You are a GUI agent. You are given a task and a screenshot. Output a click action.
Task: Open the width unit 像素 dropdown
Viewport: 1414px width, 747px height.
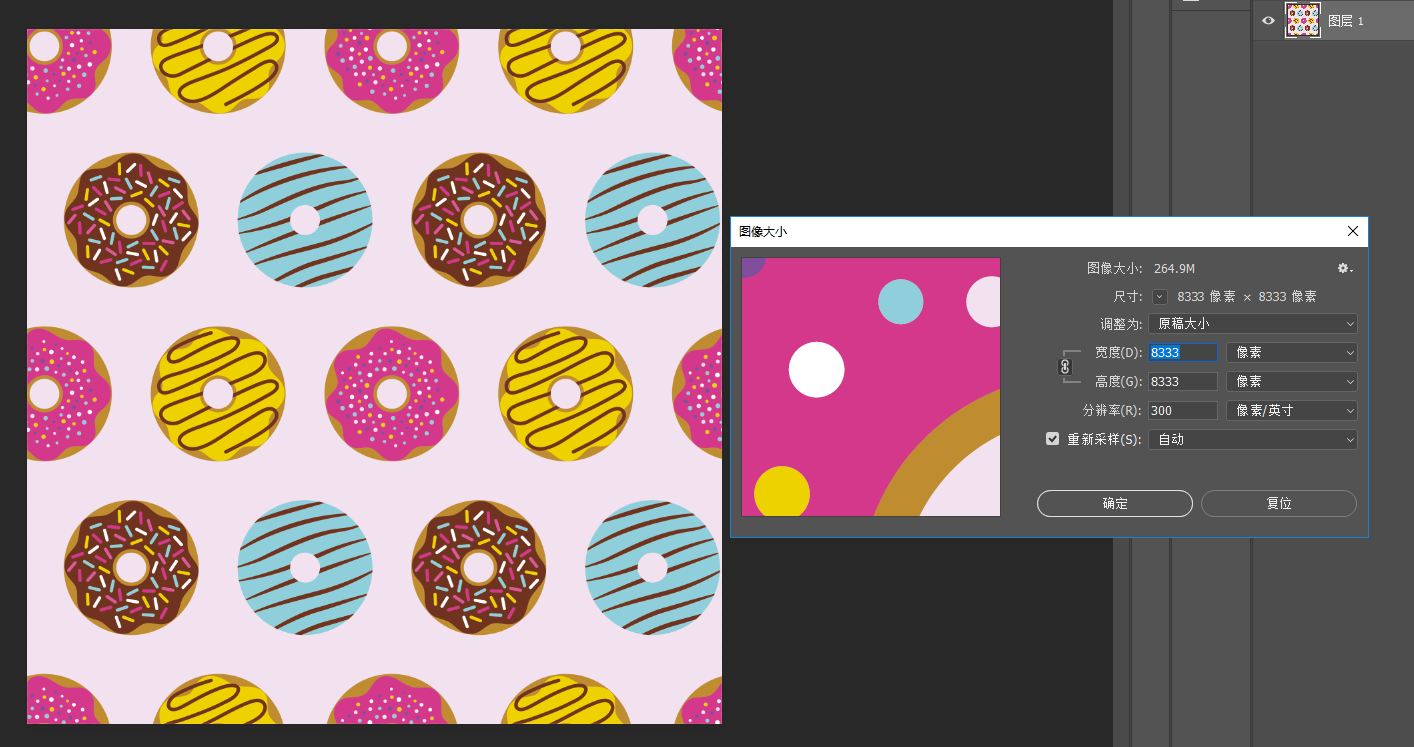click(x=1292, y=353)
